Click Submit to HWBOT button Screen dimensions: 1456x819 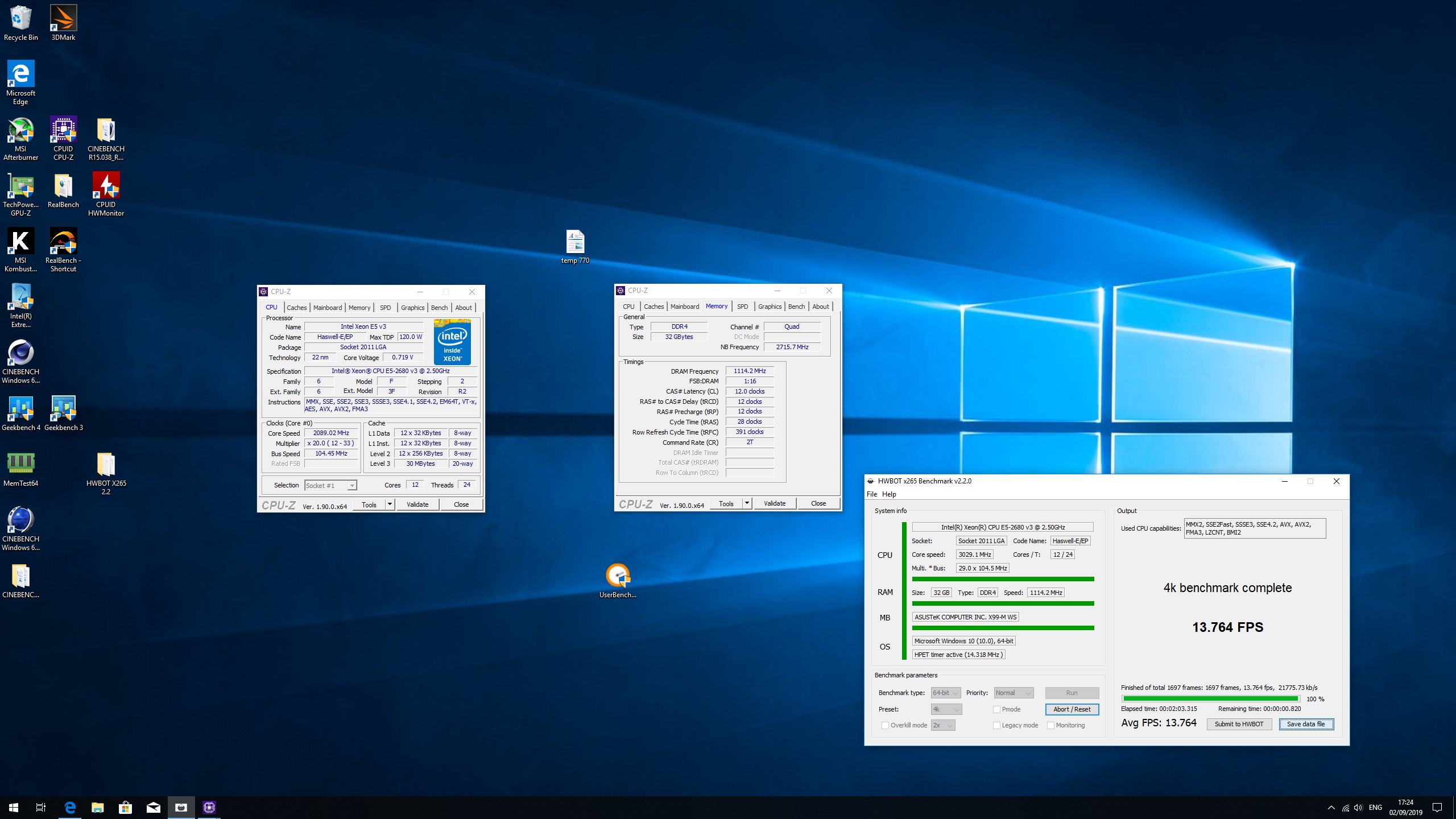(1239, 724)
